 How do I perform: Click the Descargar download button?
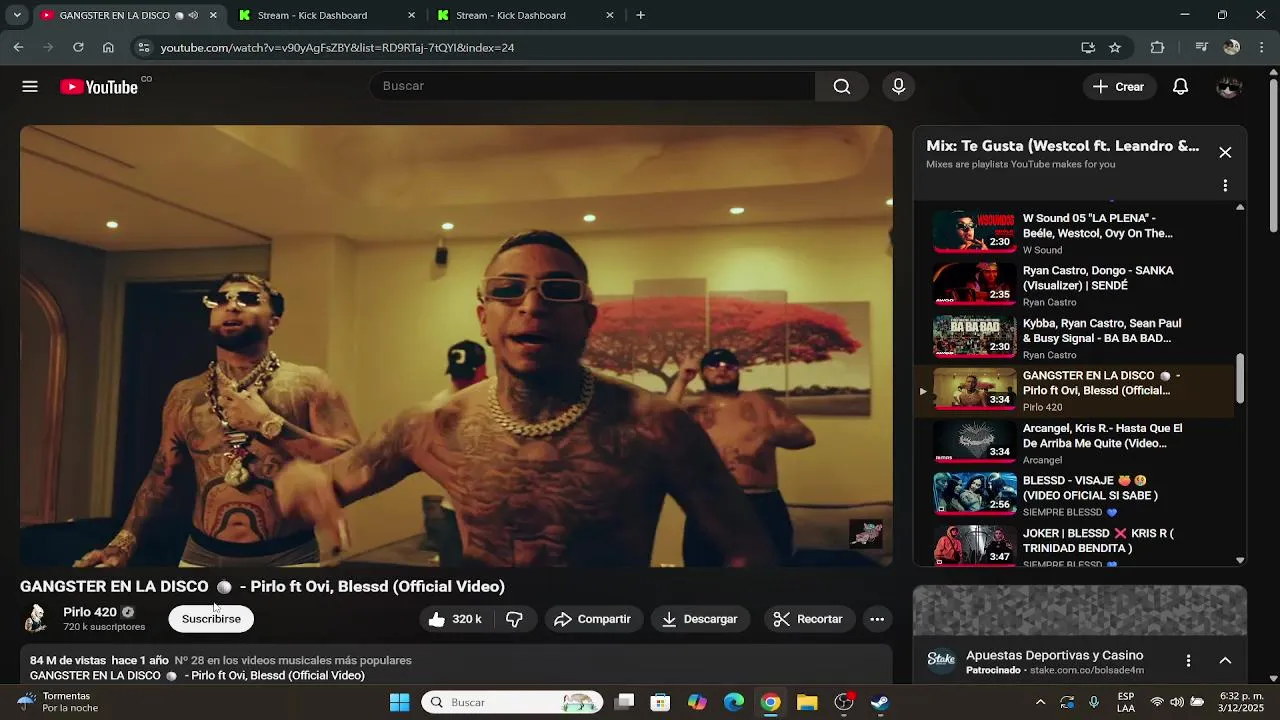[x=699, y=619]
